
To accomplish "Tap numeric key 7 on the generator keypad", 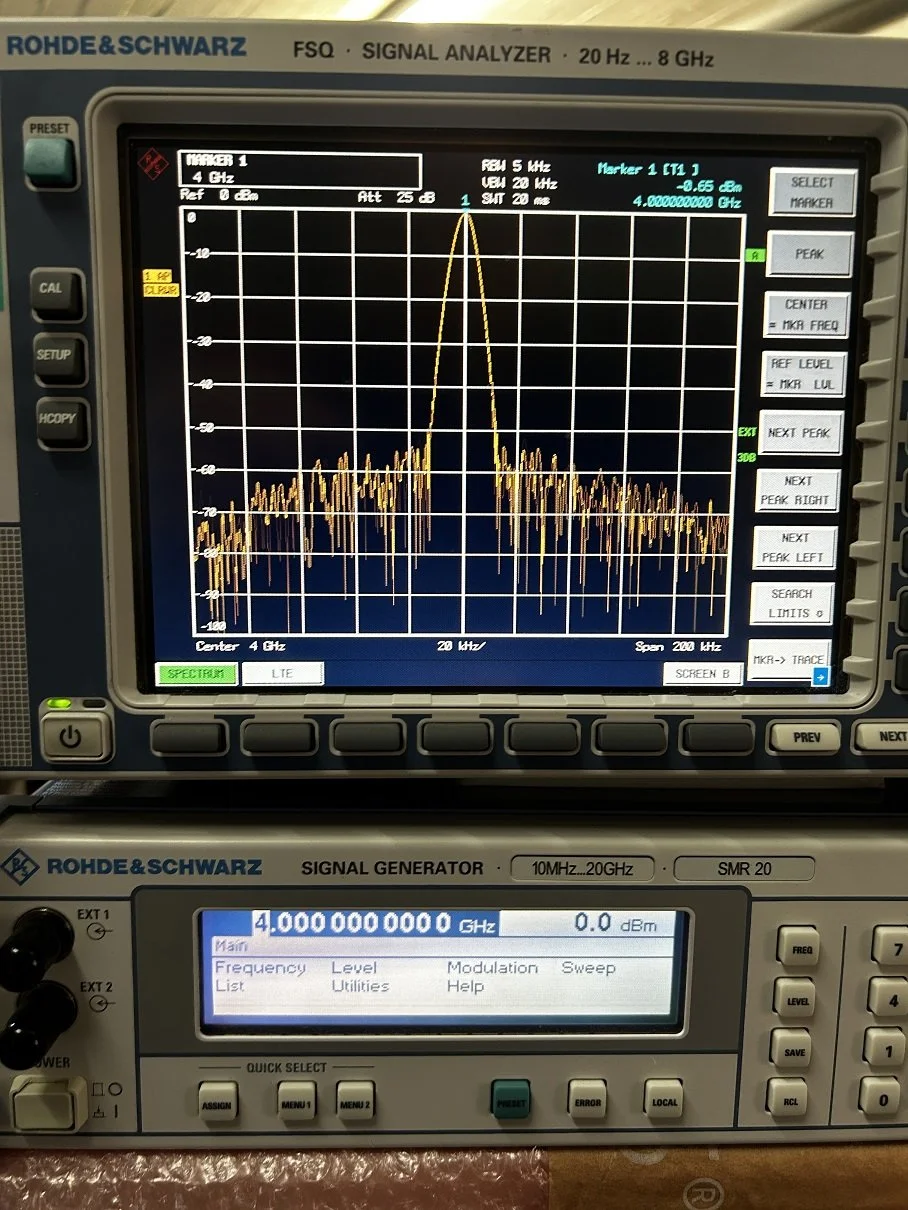I will pyautogui.click(x=891, y=947).
